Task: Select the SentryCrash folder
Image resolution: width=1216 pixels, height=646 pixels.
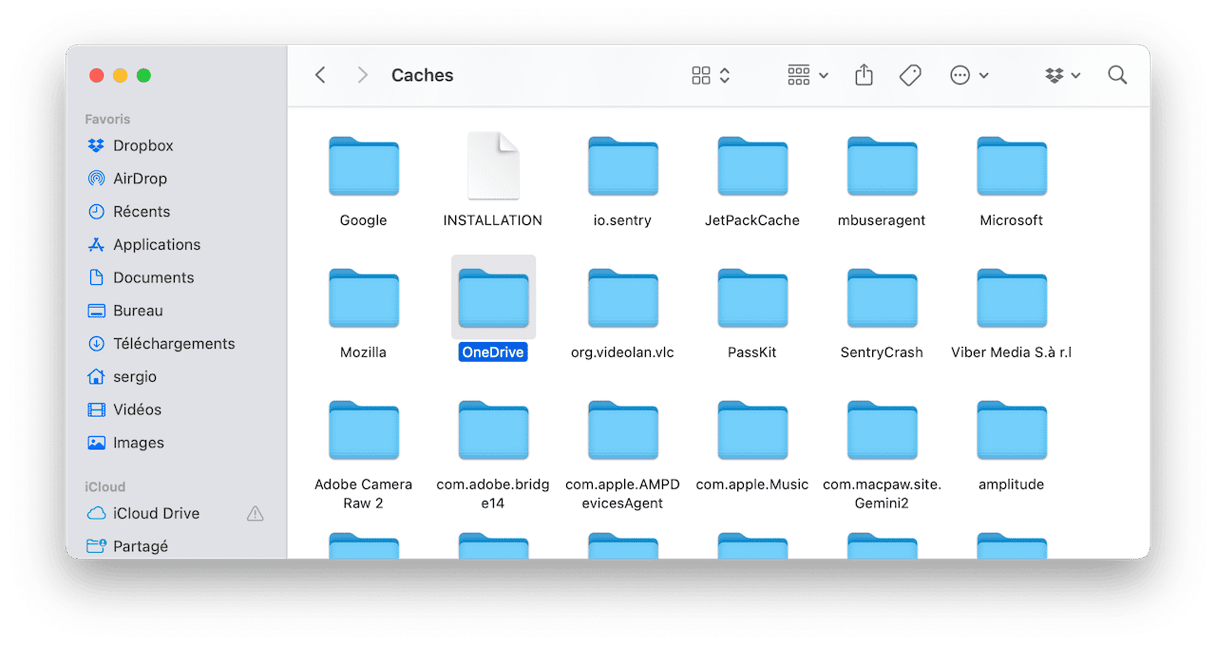Action: pos(882,298)
